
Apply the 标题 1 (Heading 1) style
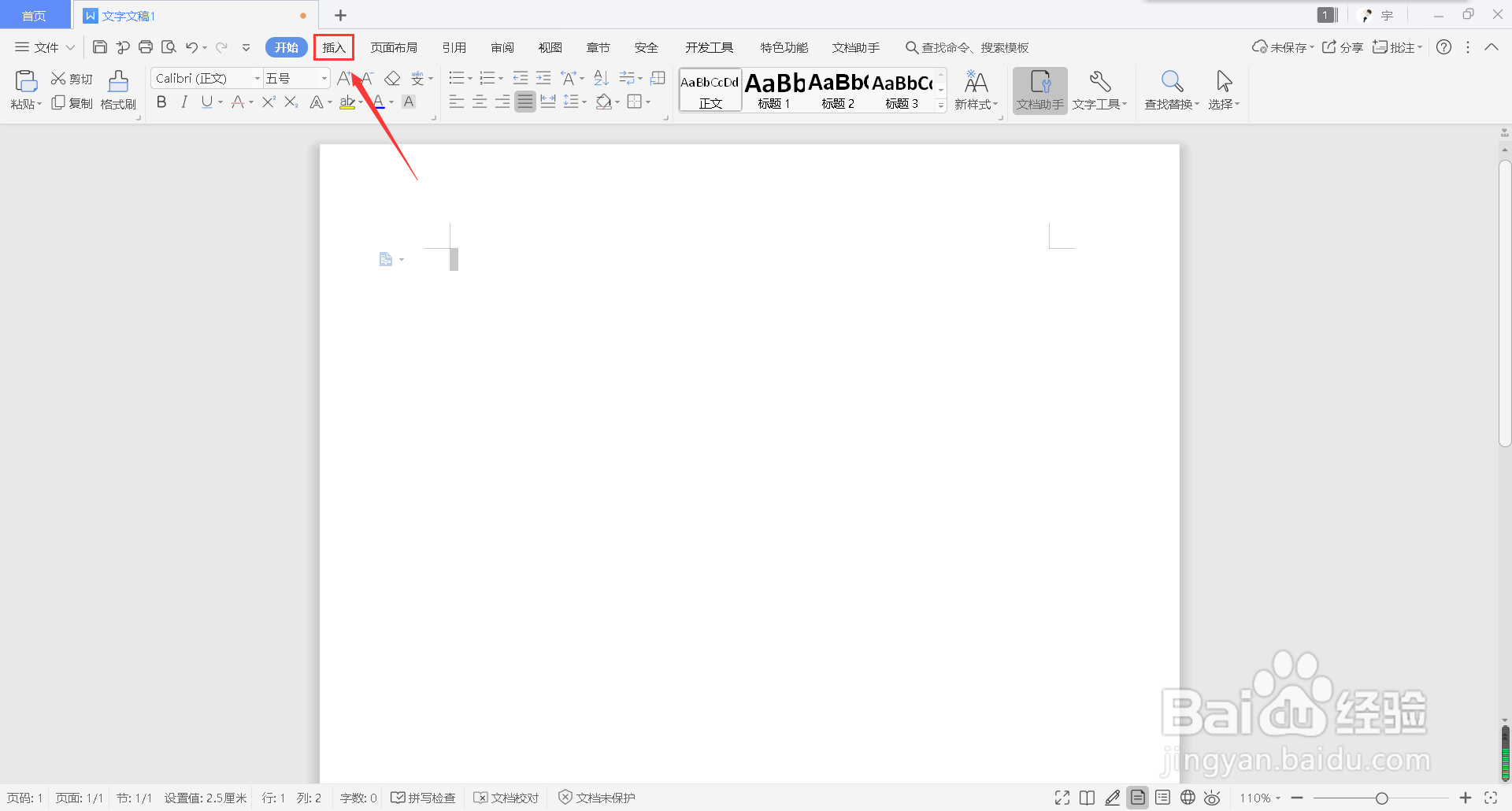point(775,90)
